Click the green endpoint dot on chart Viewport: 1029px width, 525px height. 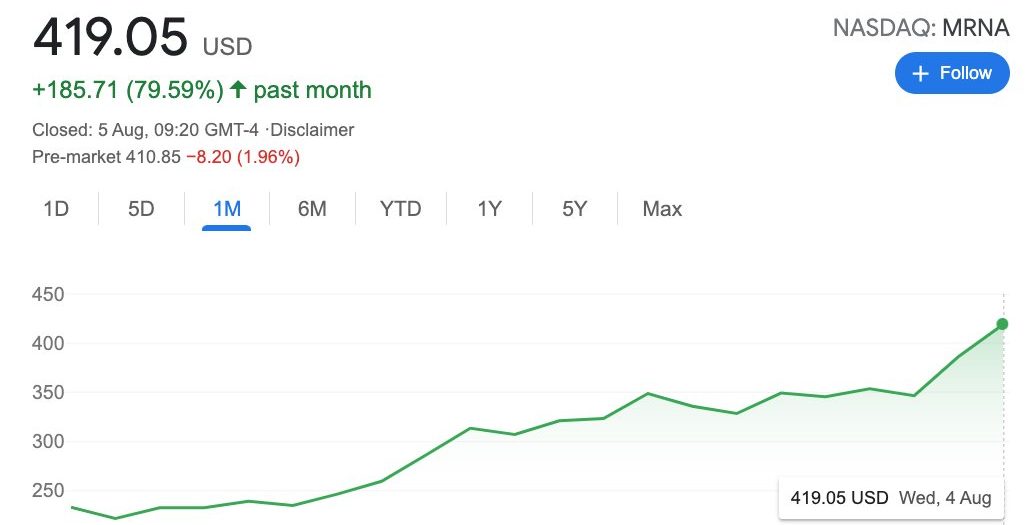pos(1002,324)
